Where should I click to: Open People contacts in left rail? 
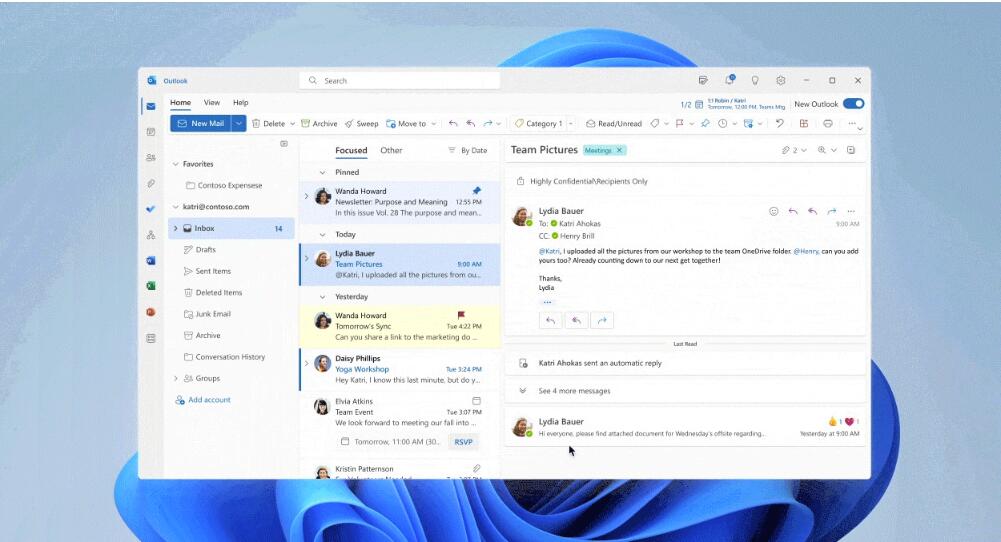click(151, 158)
